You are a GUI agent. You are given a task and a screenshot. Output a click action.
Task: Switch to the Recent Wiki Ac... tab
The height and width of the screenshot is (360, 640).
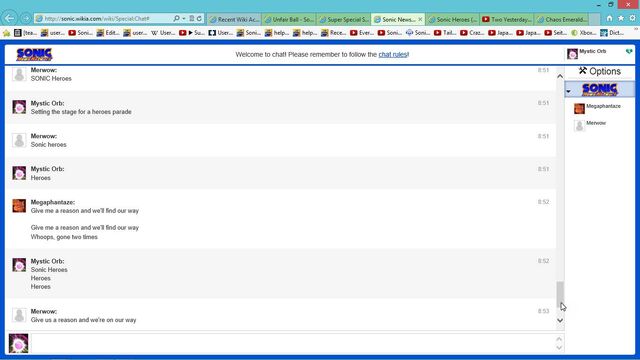234,19
